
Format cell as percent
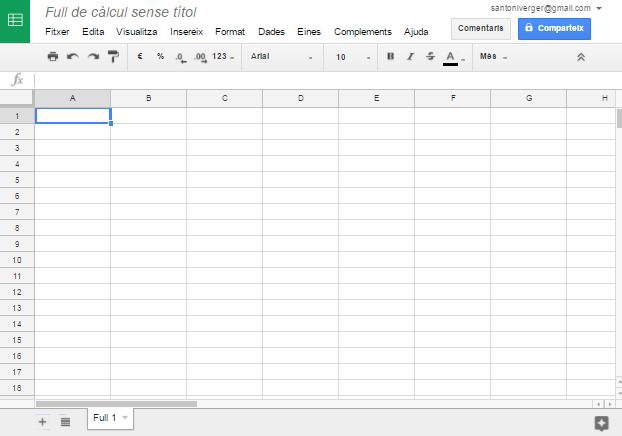(160, 57)
